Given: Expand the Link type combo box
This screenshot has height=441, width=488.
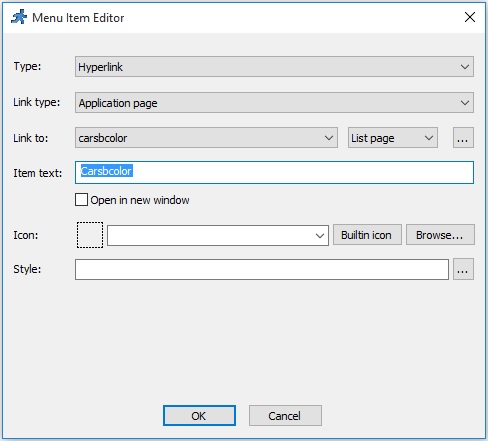Looking at the screenshot, I should pyautogui.click(x=274, y=103).
